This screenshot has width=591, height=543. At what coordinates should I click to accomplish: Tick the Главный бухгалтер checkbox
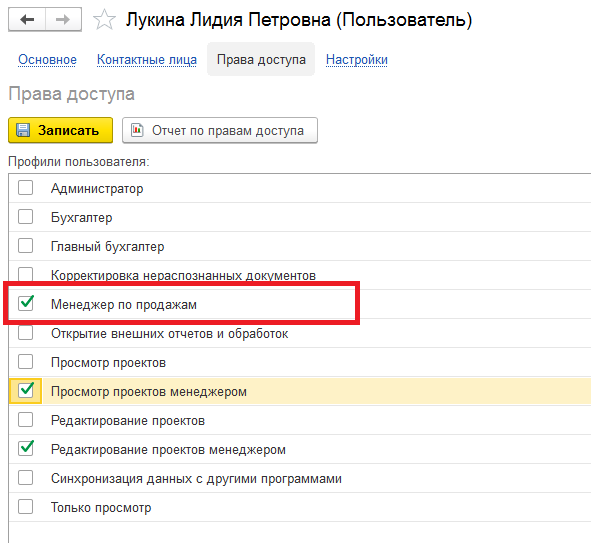[x=26, y=246]
